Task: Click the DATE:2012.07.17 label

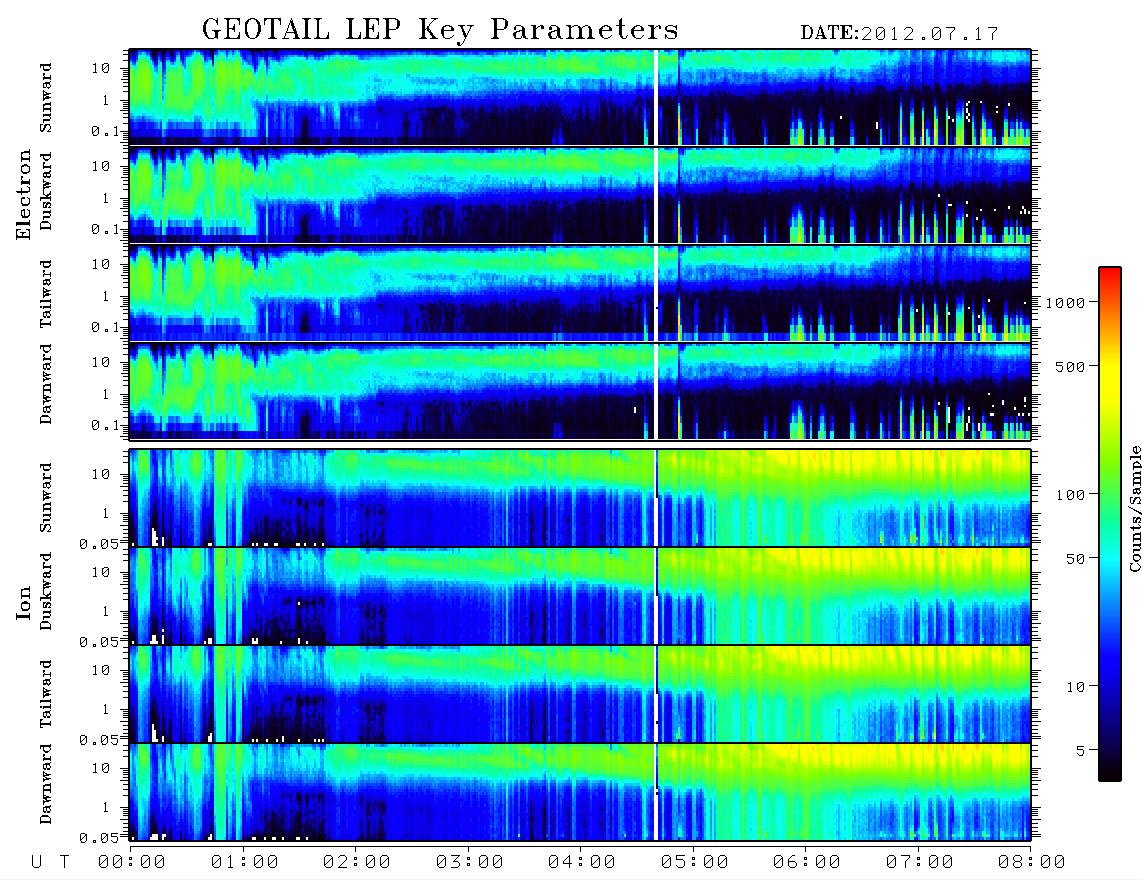Action: tap(899, 34)
